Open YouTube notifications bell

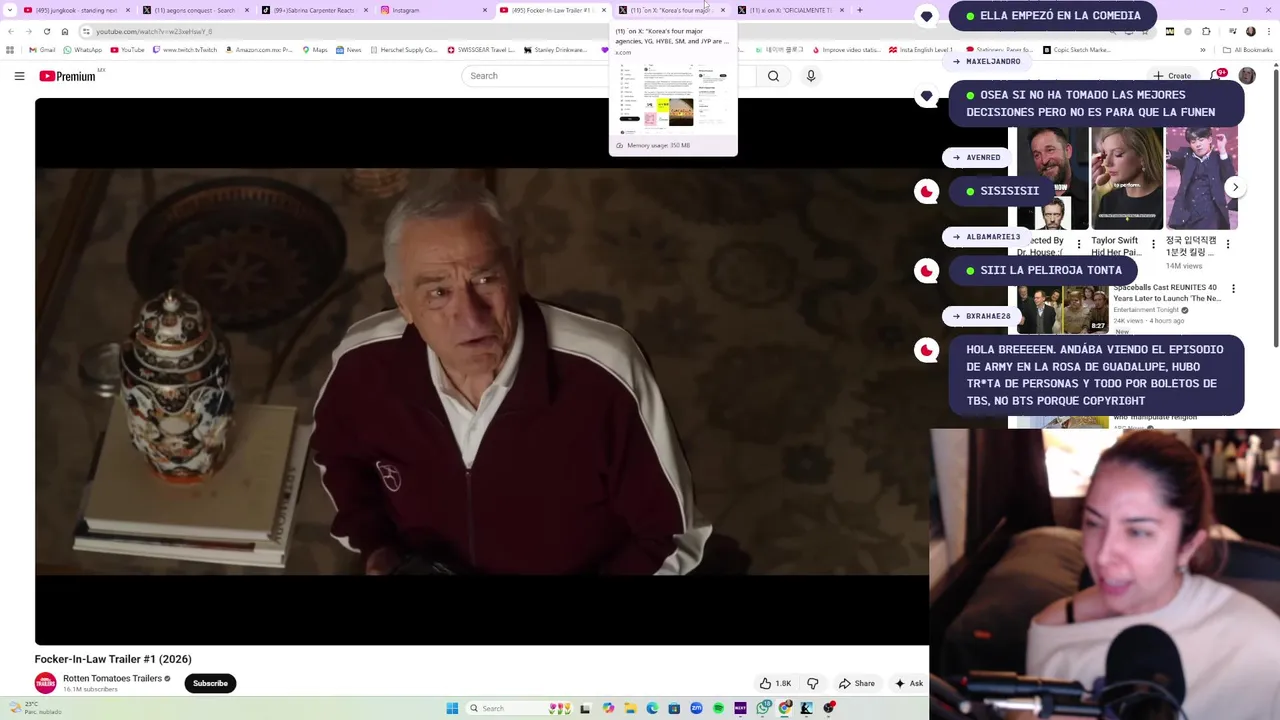point(1216,76)
